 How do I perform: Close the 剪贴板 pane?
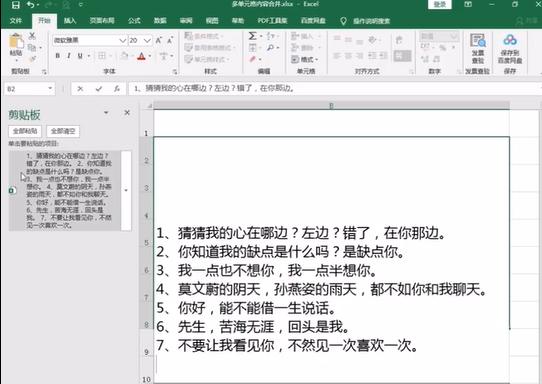[127, 113]
